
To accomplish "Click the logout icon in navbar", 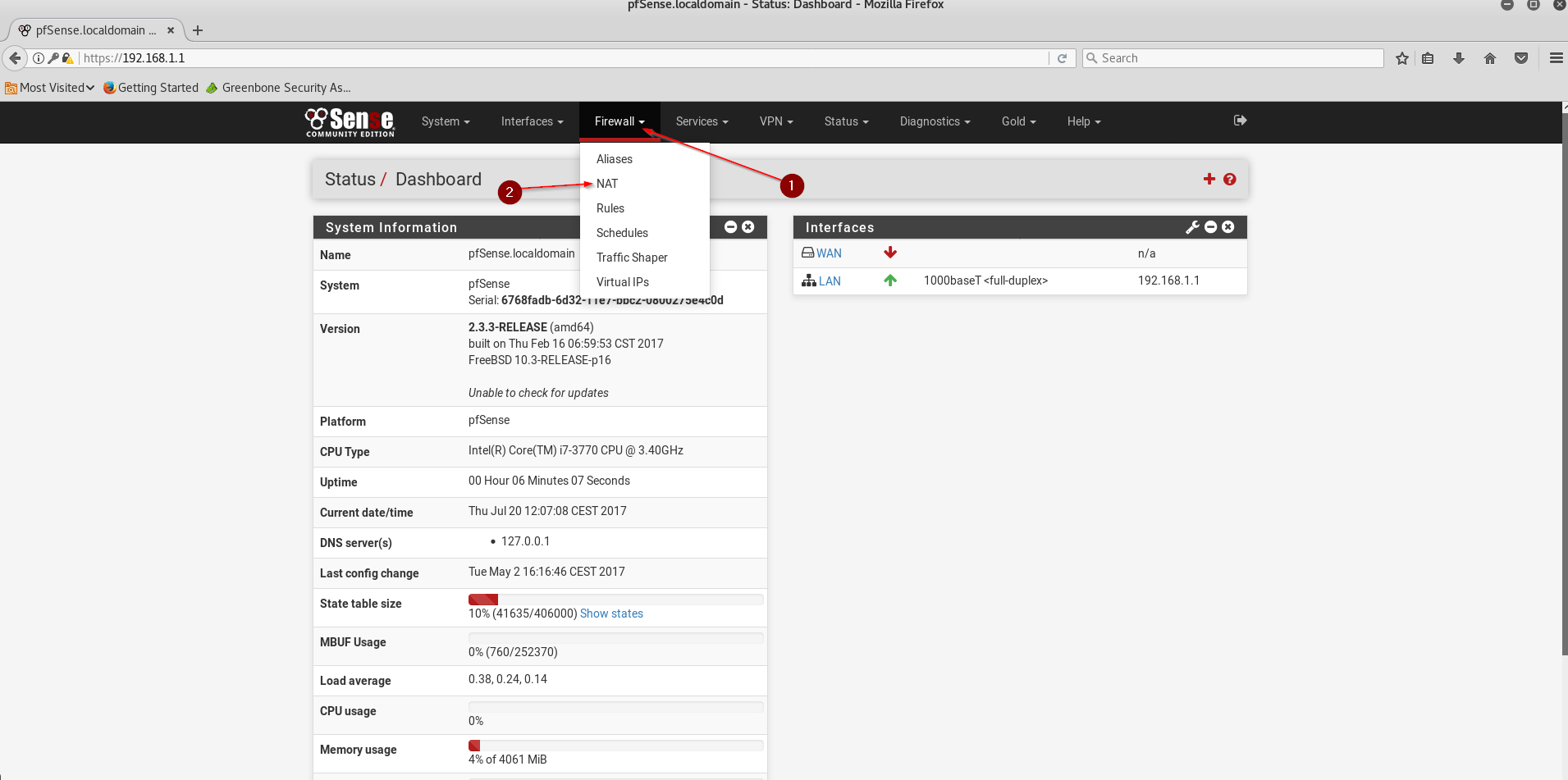I will click(1240, 121).
